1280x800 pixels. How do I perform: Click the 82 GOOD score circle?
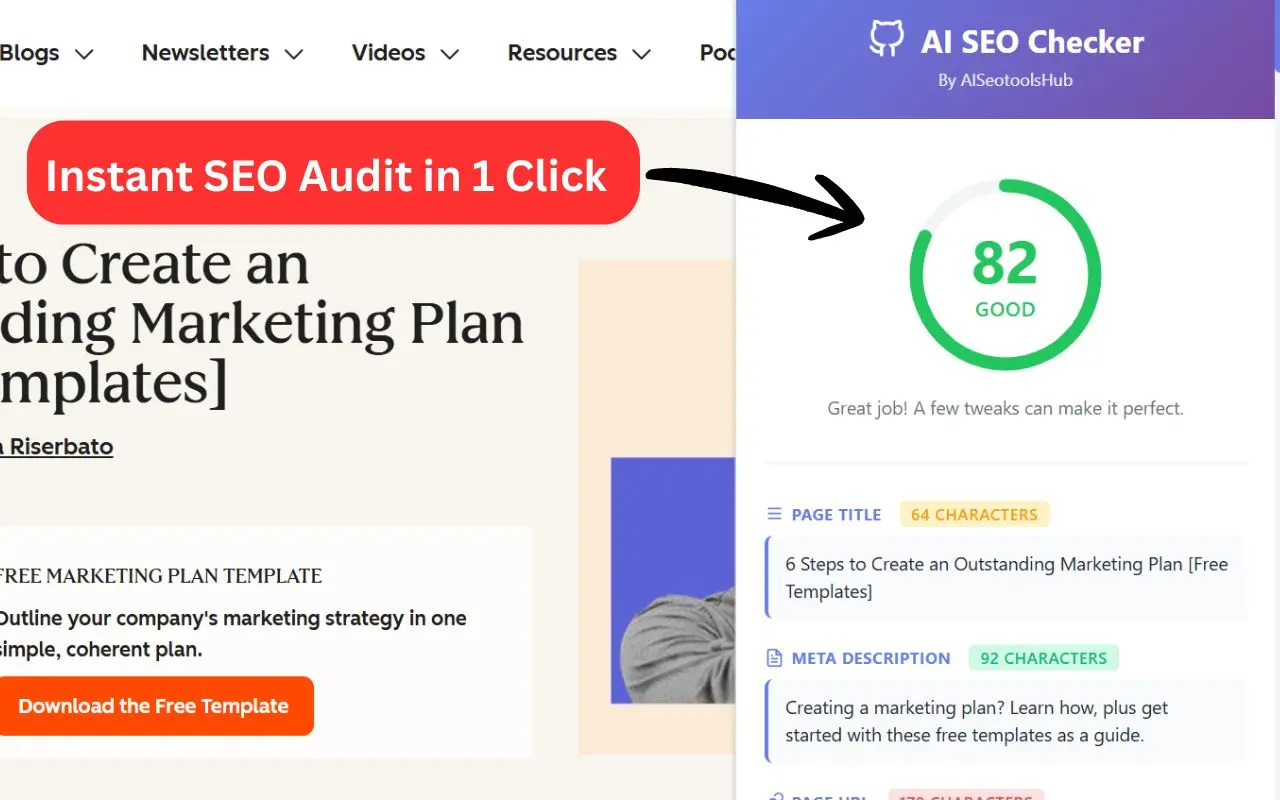pos(1005,275)
